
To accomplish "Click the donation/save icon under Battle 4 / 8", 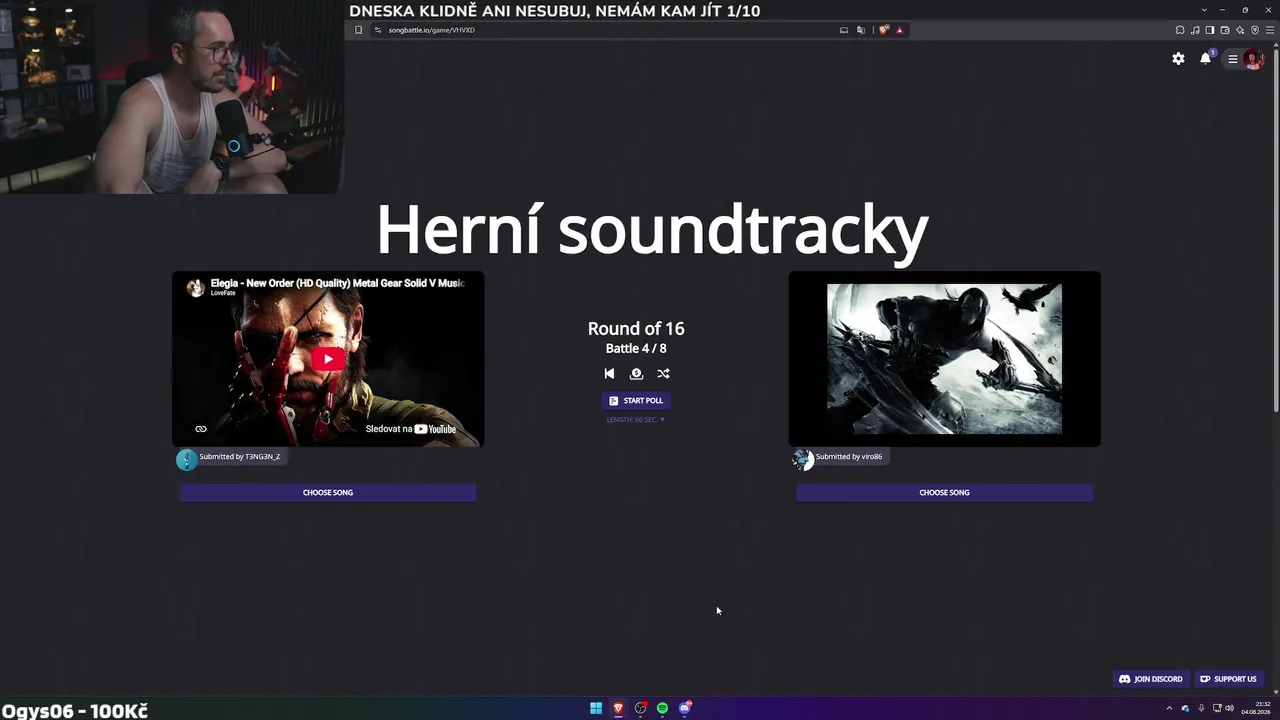I will click(636, 373).
